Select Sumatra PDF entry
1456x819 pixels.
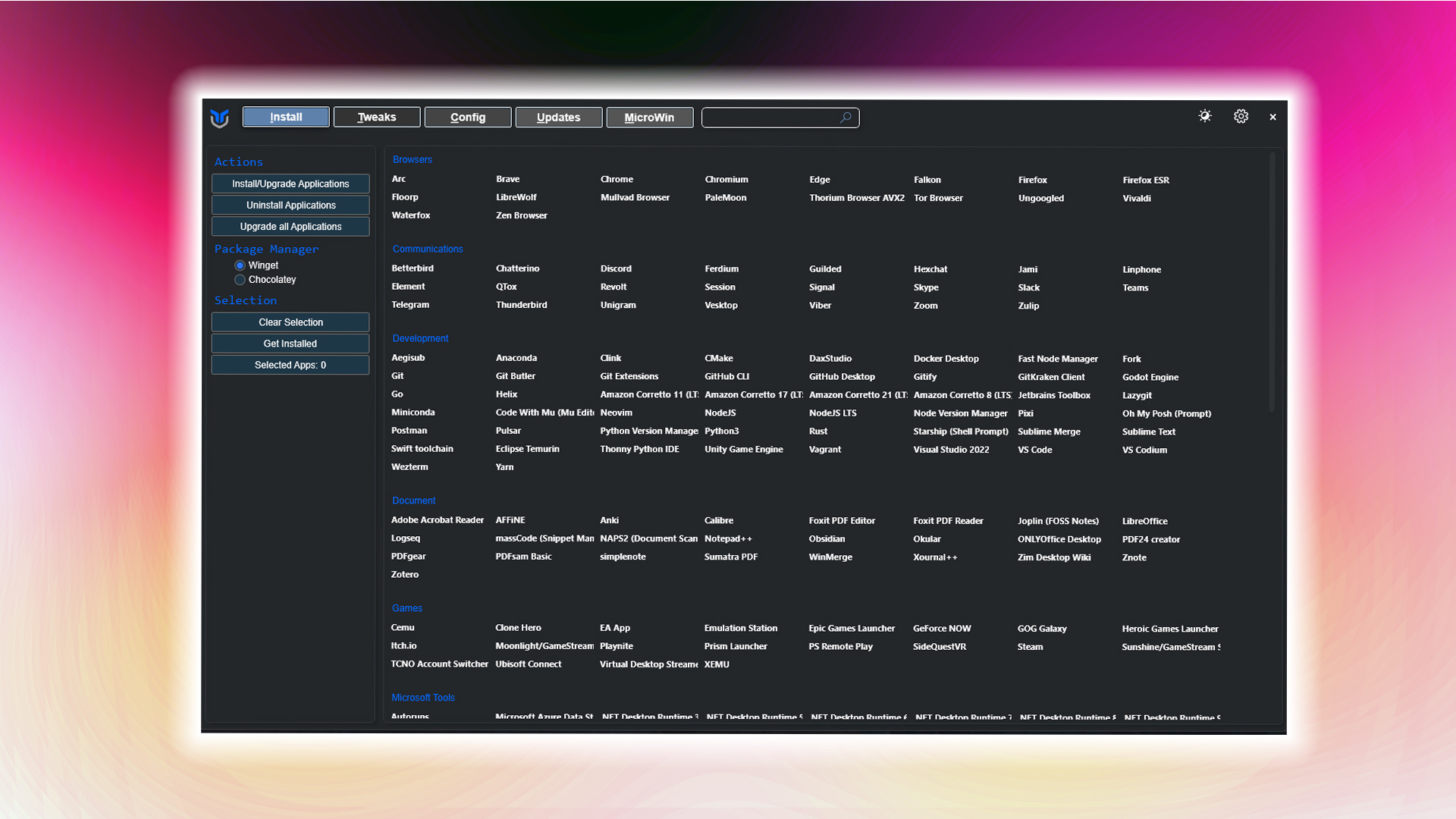click(x=731, y=557)
